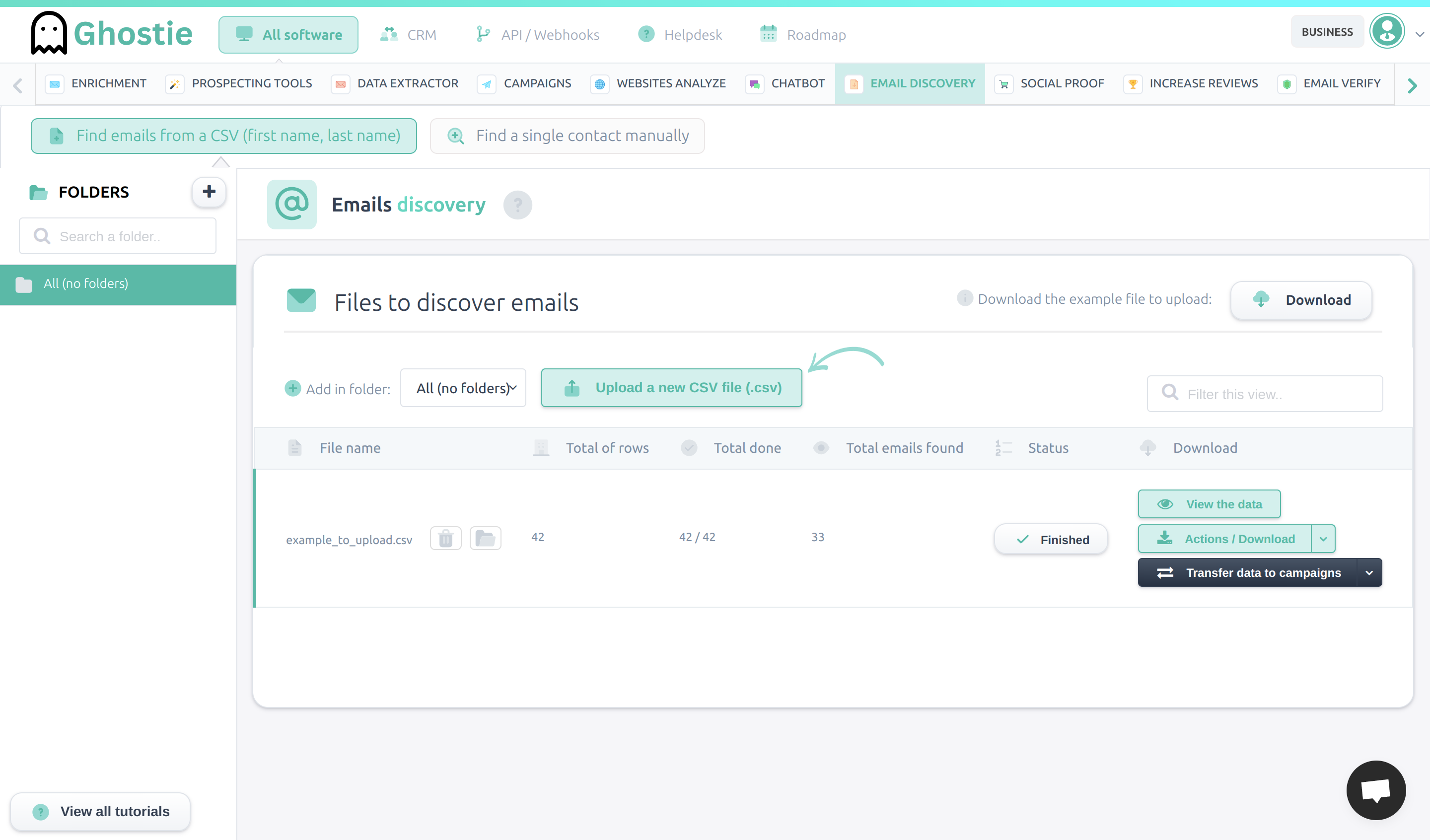Open the Data Extractor tab
The width and height of the screenshot is (1430, 840).
(x=395, y=83)
